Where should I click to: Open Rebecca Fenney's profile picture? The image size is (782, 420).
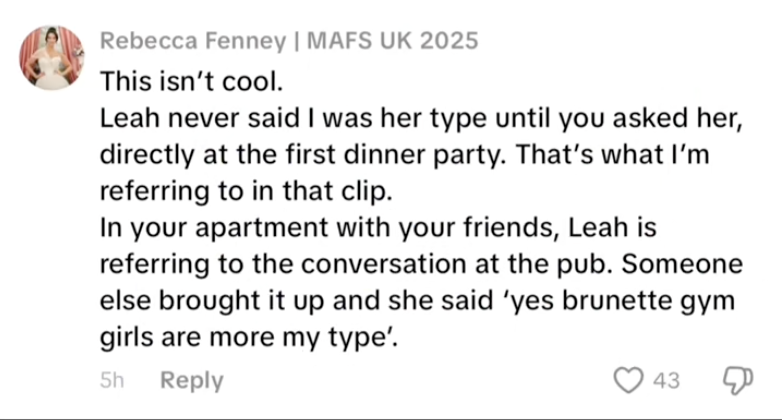click(51, 57)
